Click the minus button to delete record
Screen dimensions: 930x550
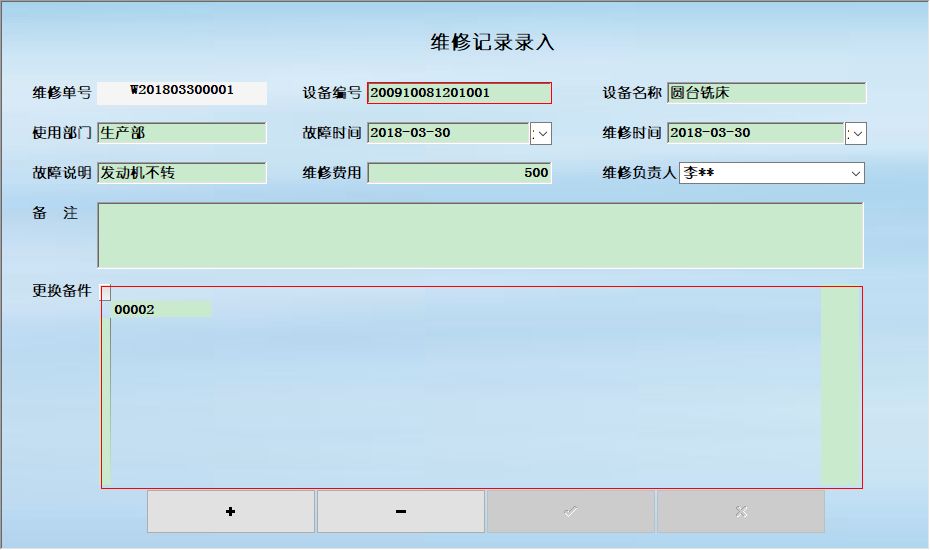401,512
